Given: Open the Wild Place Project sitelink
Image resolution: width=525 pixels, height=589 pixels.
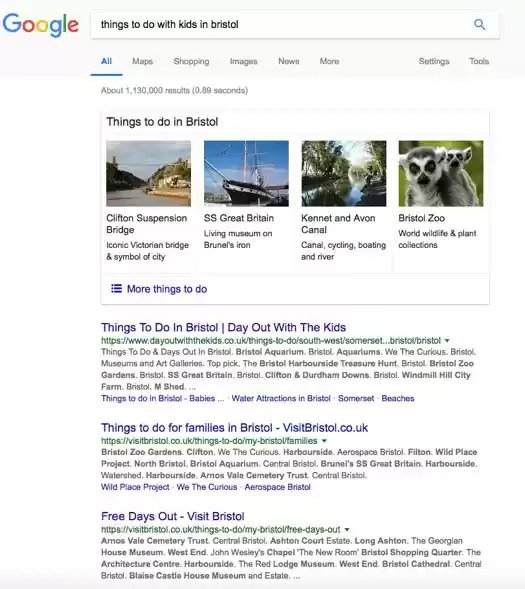Looking at the screenshot, I should click(x=135, y=487).
